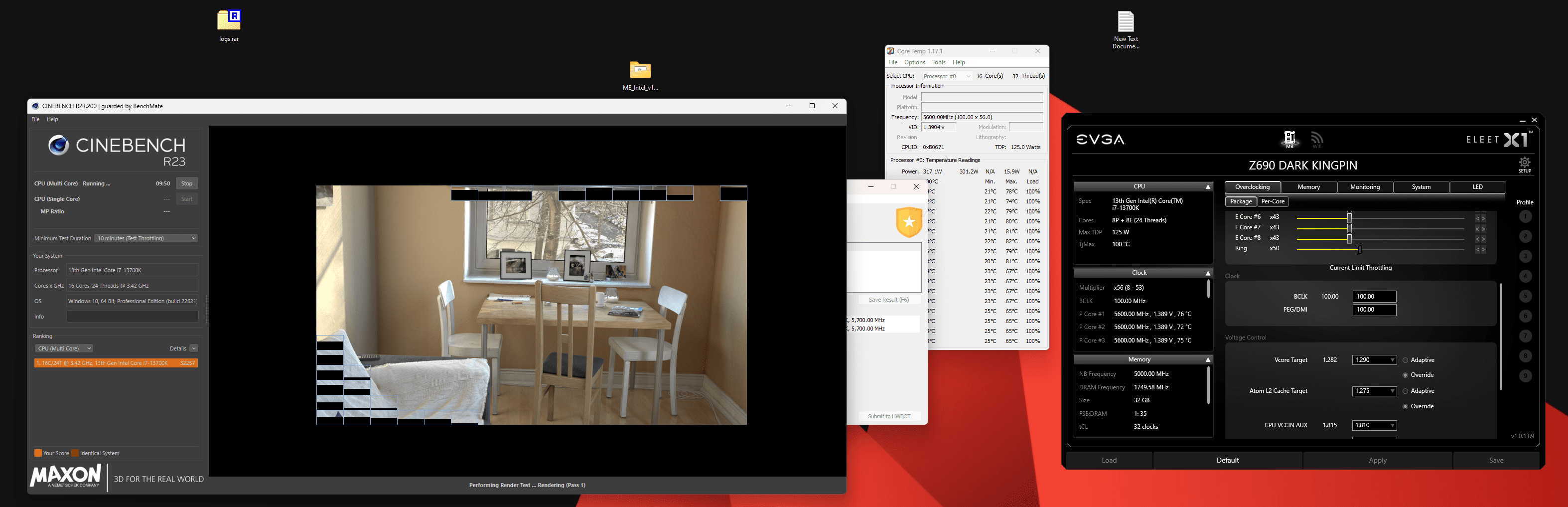Click the Core Temp title bar app icon
The height and width of the screenshot is (507, 1568).
pyautogui.click(x=890, y=51)
